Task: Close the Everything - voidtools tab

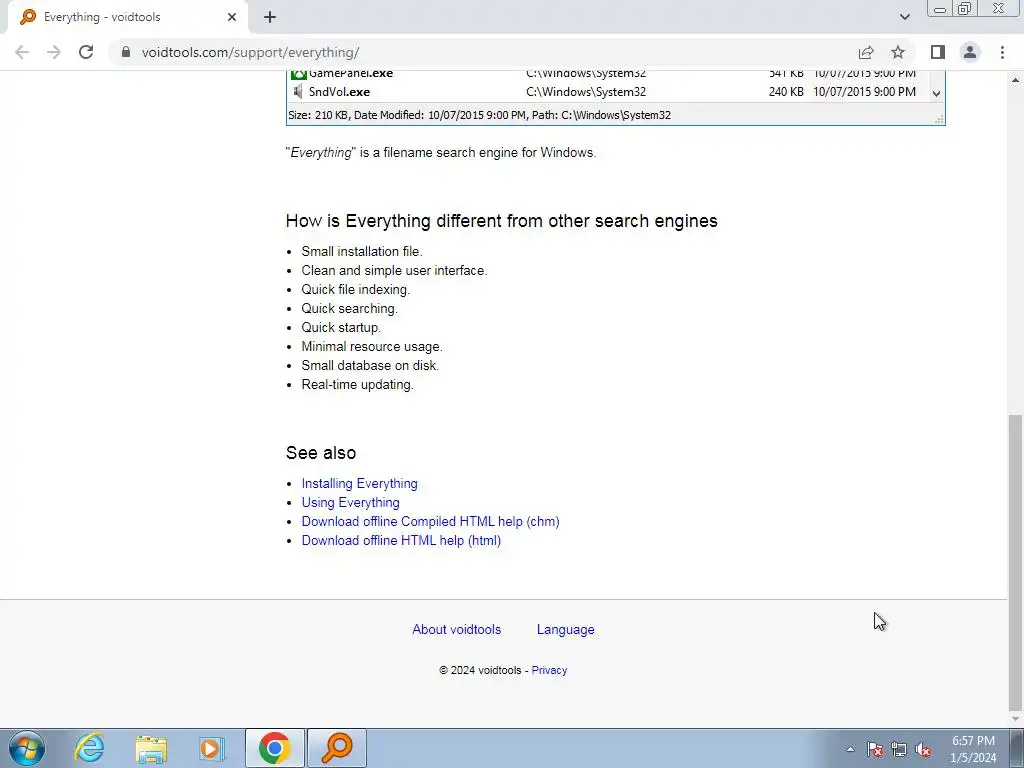Action: coord(232,17)
